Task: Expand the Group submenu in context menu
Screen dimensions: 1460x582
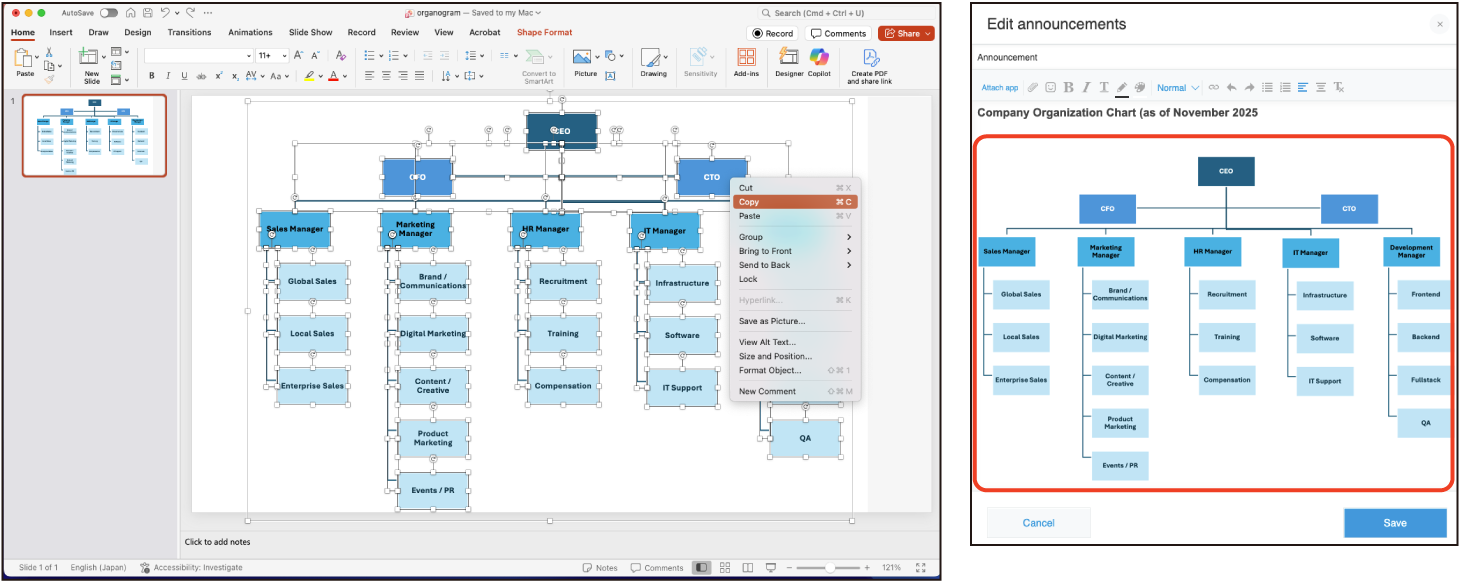Action: [x=795, y=237]
